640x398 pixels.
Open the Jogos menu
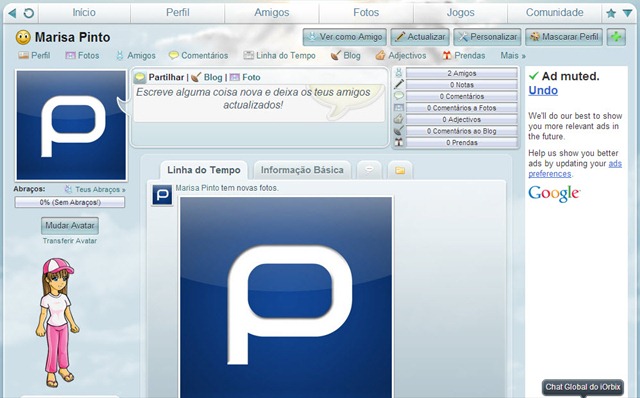pos(460,13)
